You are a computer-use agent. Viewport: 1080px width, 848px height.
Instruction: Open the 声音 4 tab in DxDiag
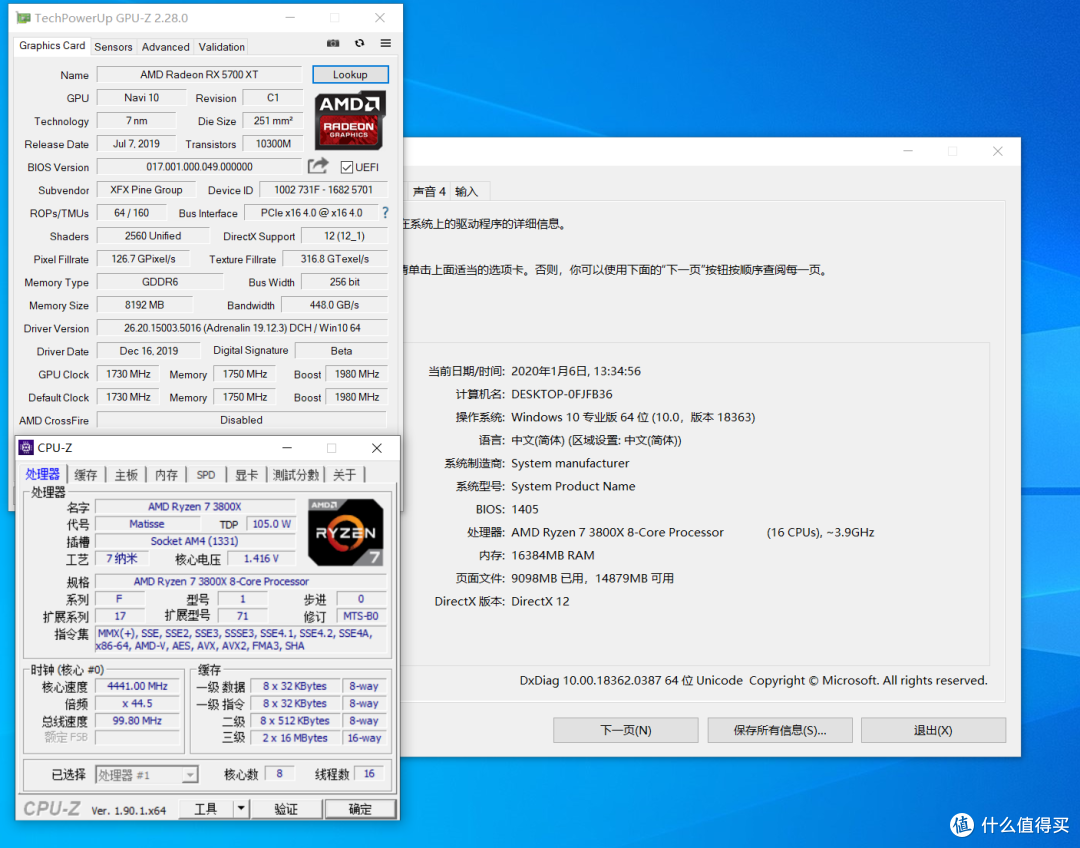(x=428, y=192)
